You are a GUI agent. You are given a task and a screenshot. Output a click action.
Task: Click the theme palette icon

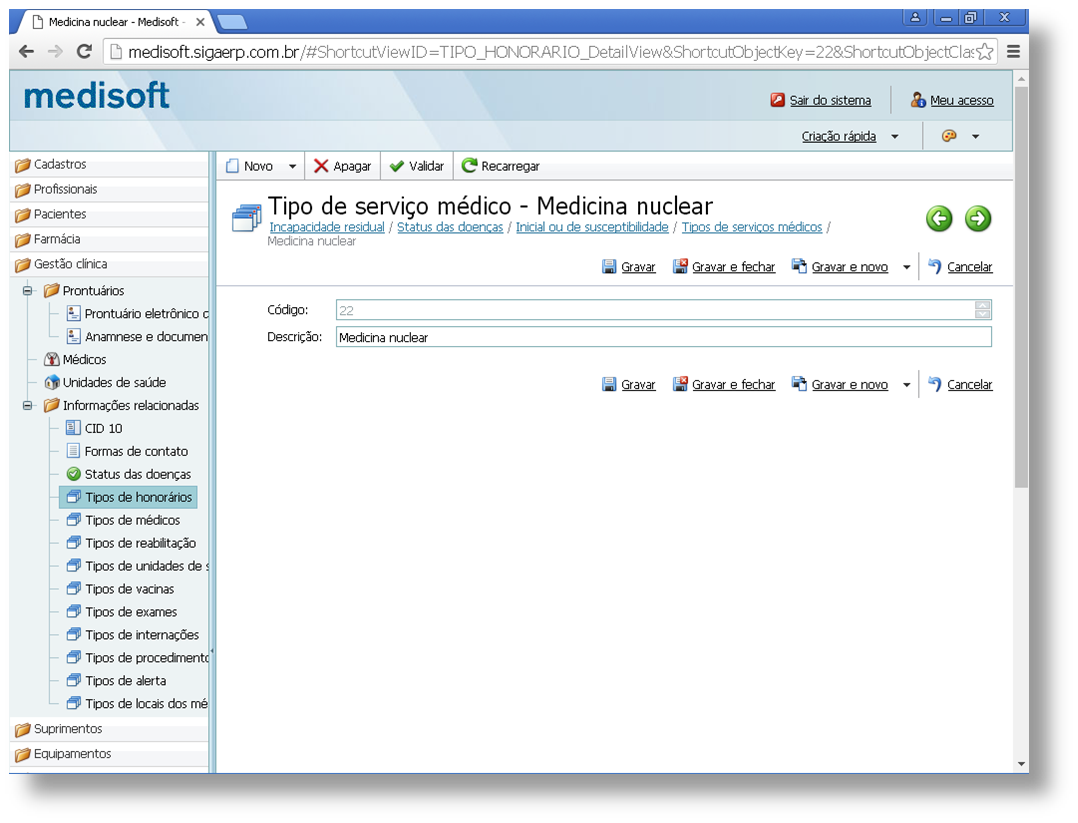[949, 136]
